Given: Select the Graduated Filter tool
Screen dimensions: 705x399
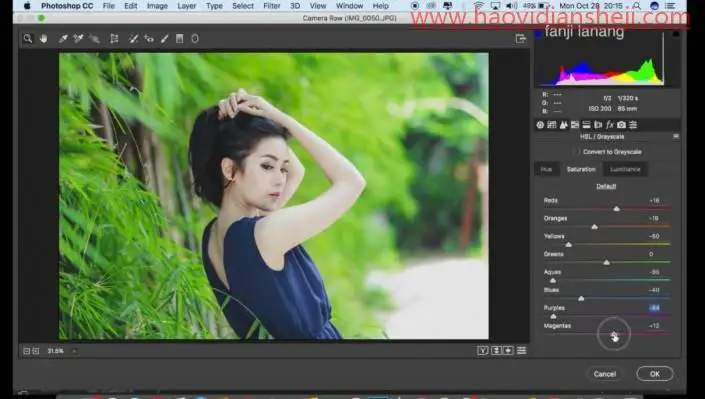Looking at the screenshot, I should point(179,39).
